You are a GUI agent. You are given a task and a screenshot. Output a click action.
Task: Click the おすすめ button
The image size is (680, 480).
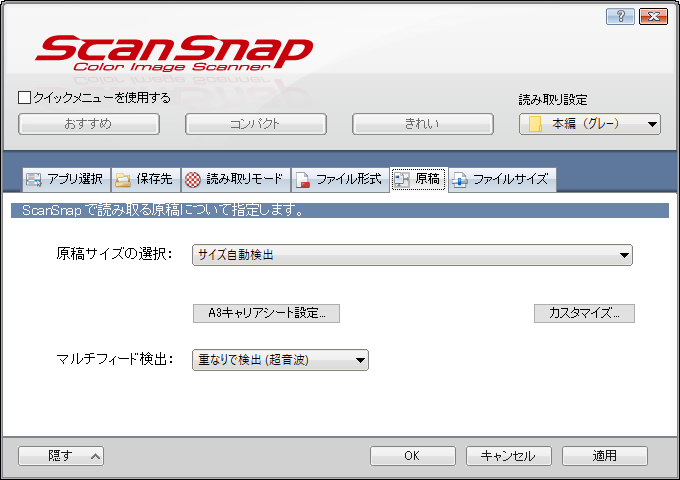coord(89,124)
